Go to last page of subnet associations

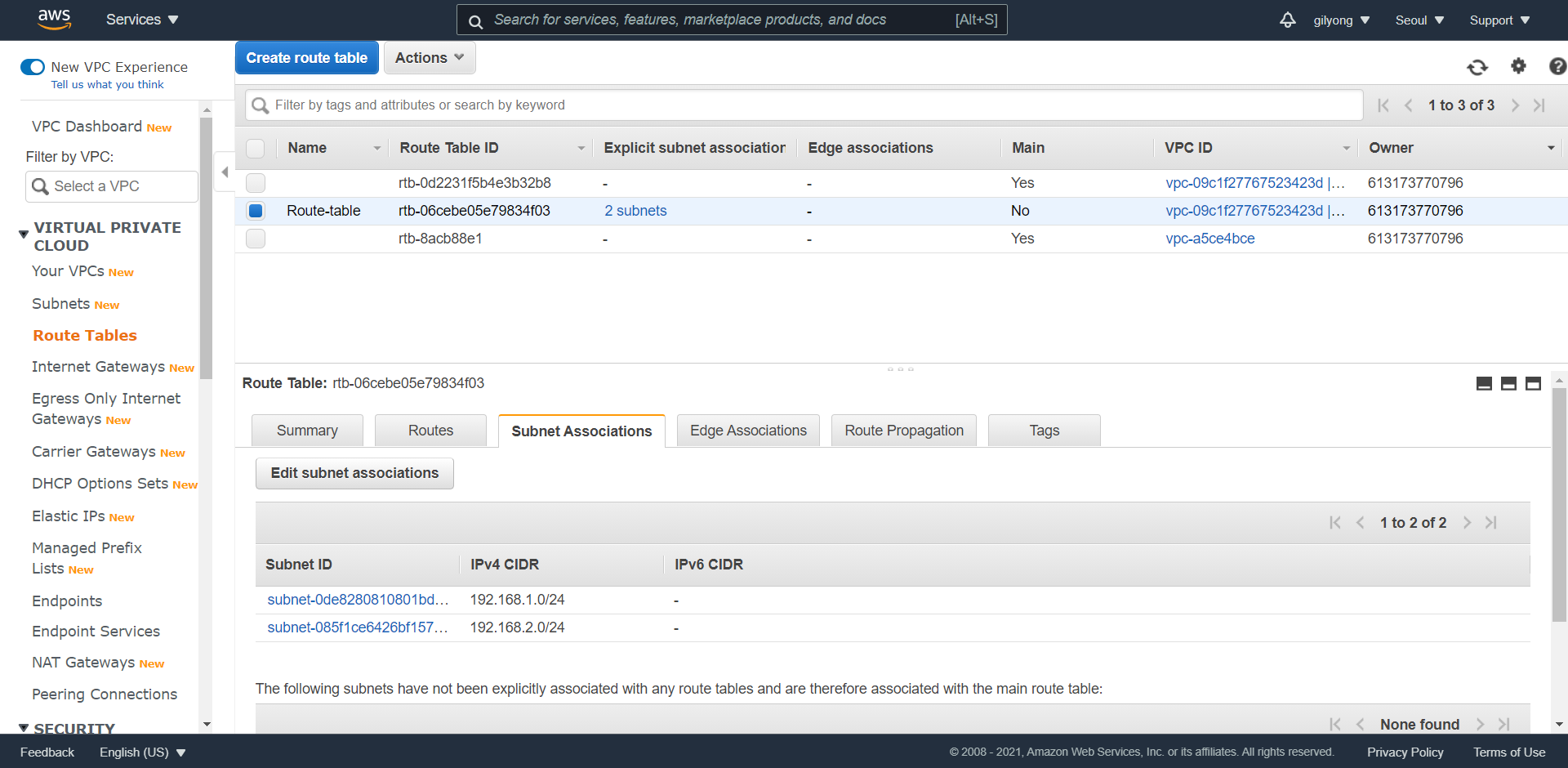1491,522
